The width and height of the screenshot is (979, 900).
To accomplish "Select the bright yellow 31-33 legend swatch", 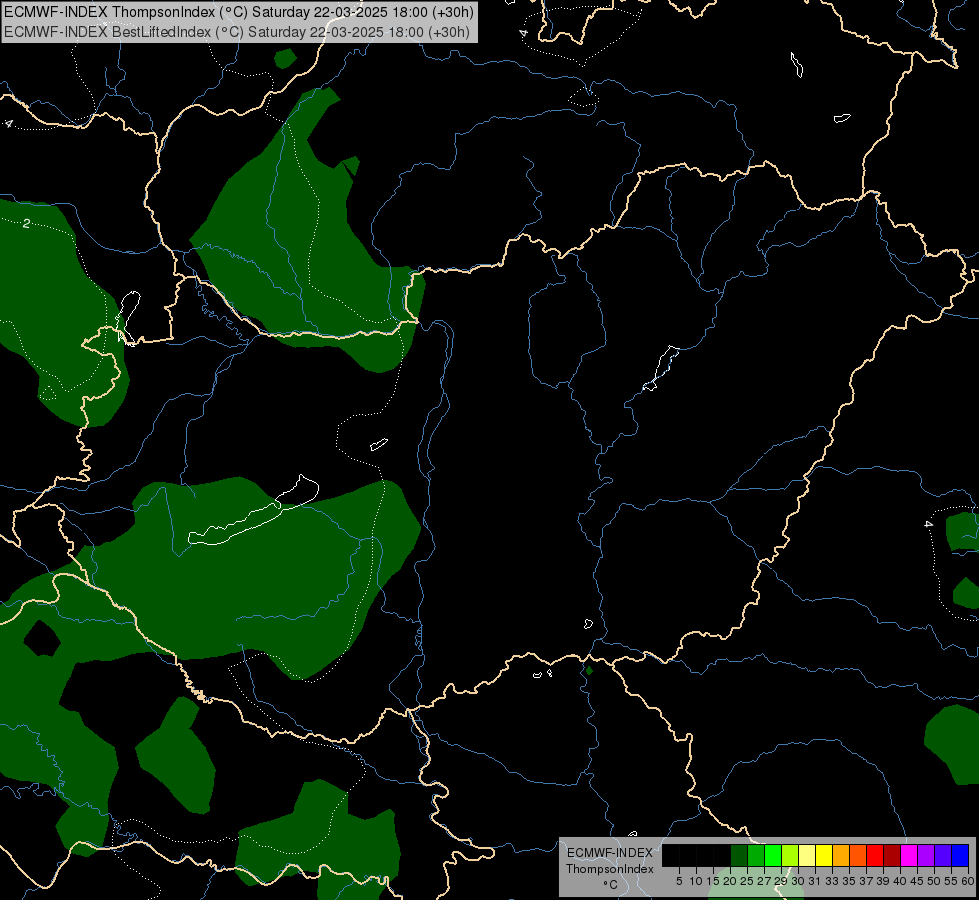I will tap(824, 855).
